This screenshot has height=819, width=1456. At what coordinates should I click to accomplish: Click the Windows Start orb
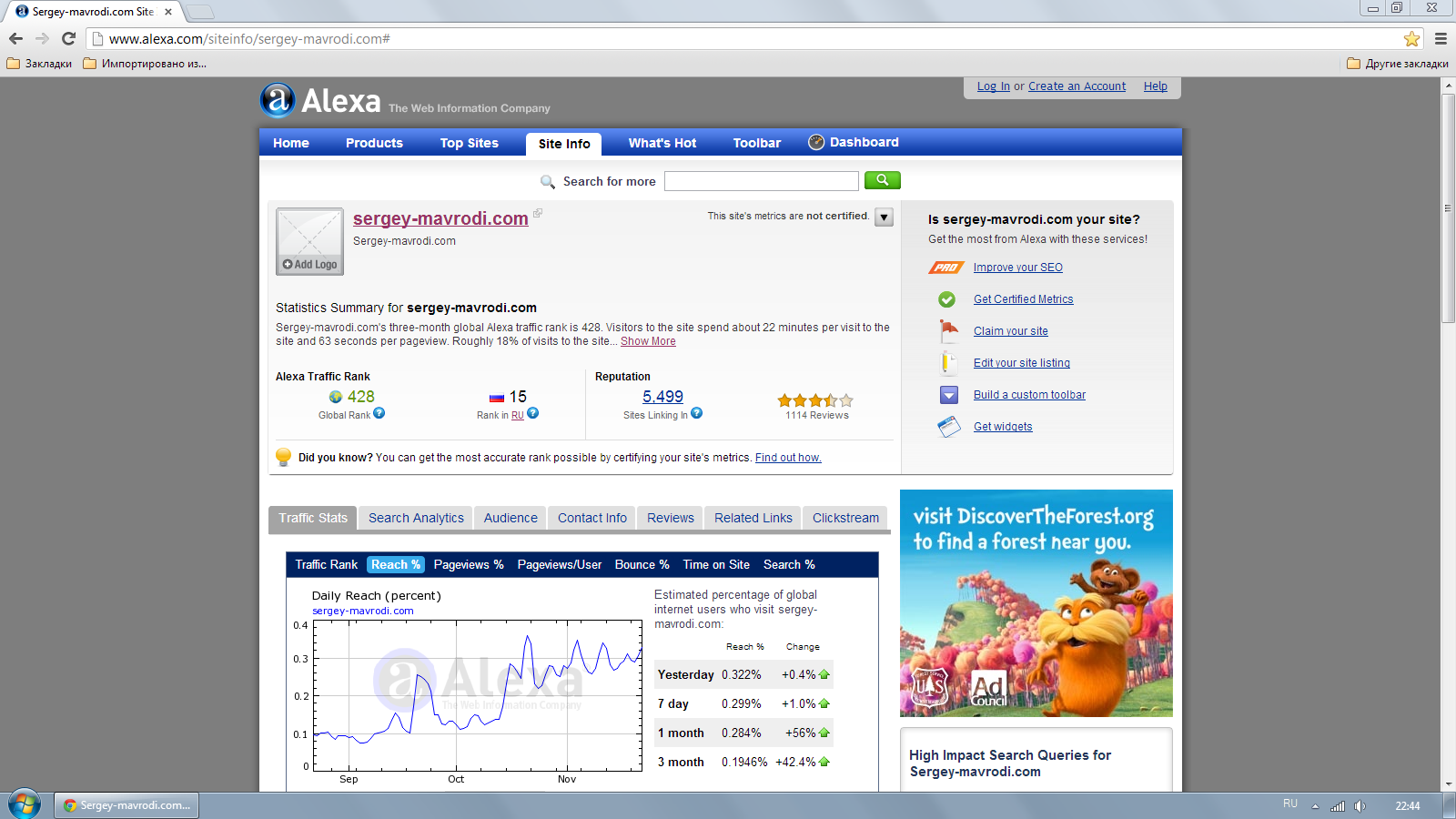(25, 804)
